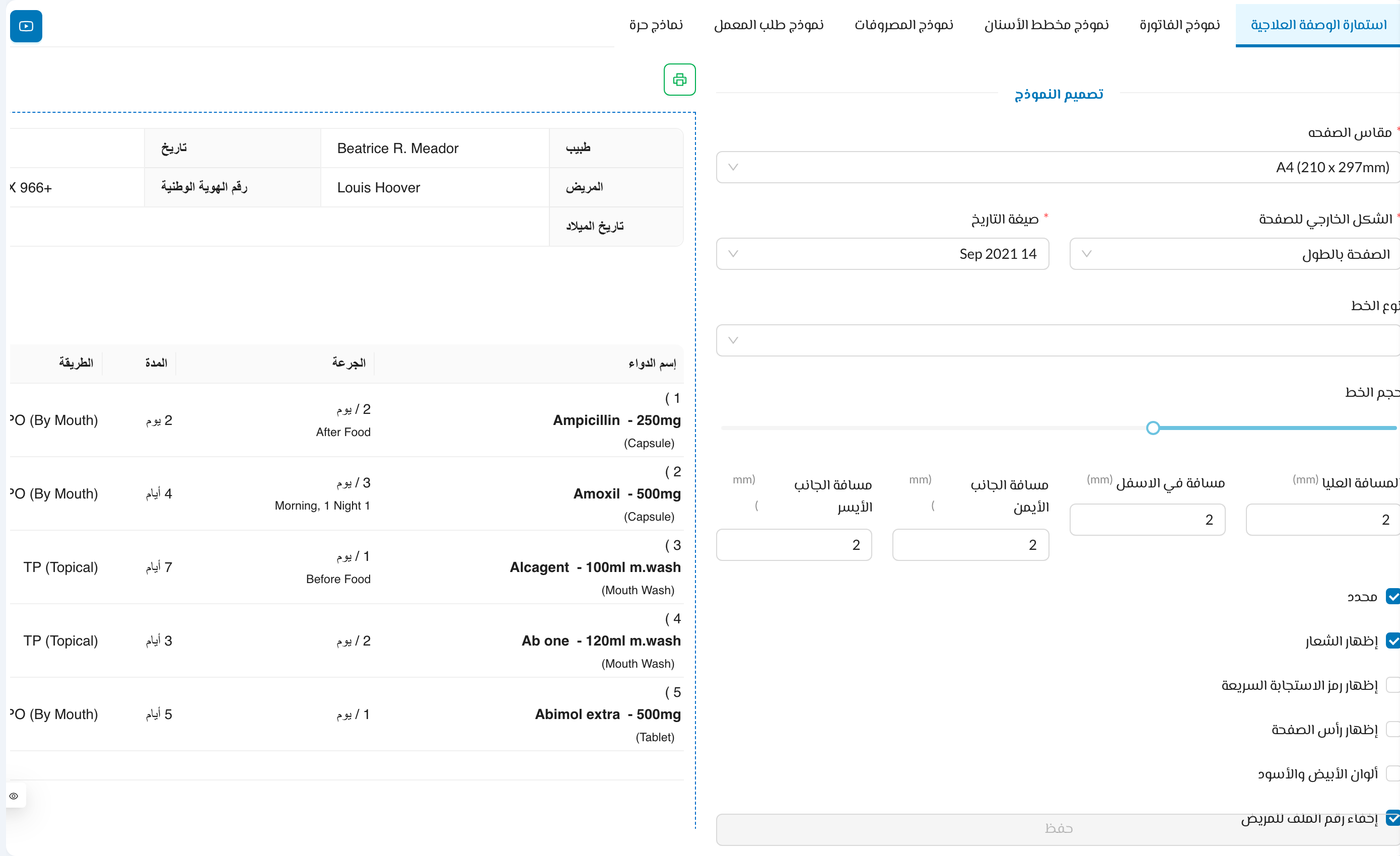Click the الطريقة column header
The height and width of the screenshot is (856, 1400).
[76, 363]
